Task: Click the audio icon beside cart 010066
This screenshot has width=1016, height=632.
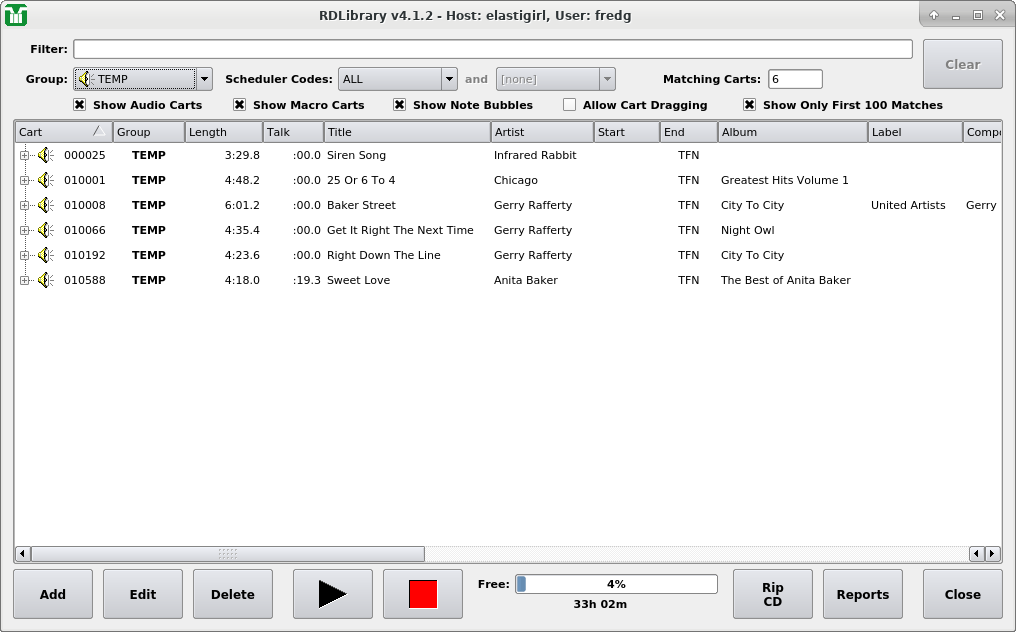Action: point(45,230)
